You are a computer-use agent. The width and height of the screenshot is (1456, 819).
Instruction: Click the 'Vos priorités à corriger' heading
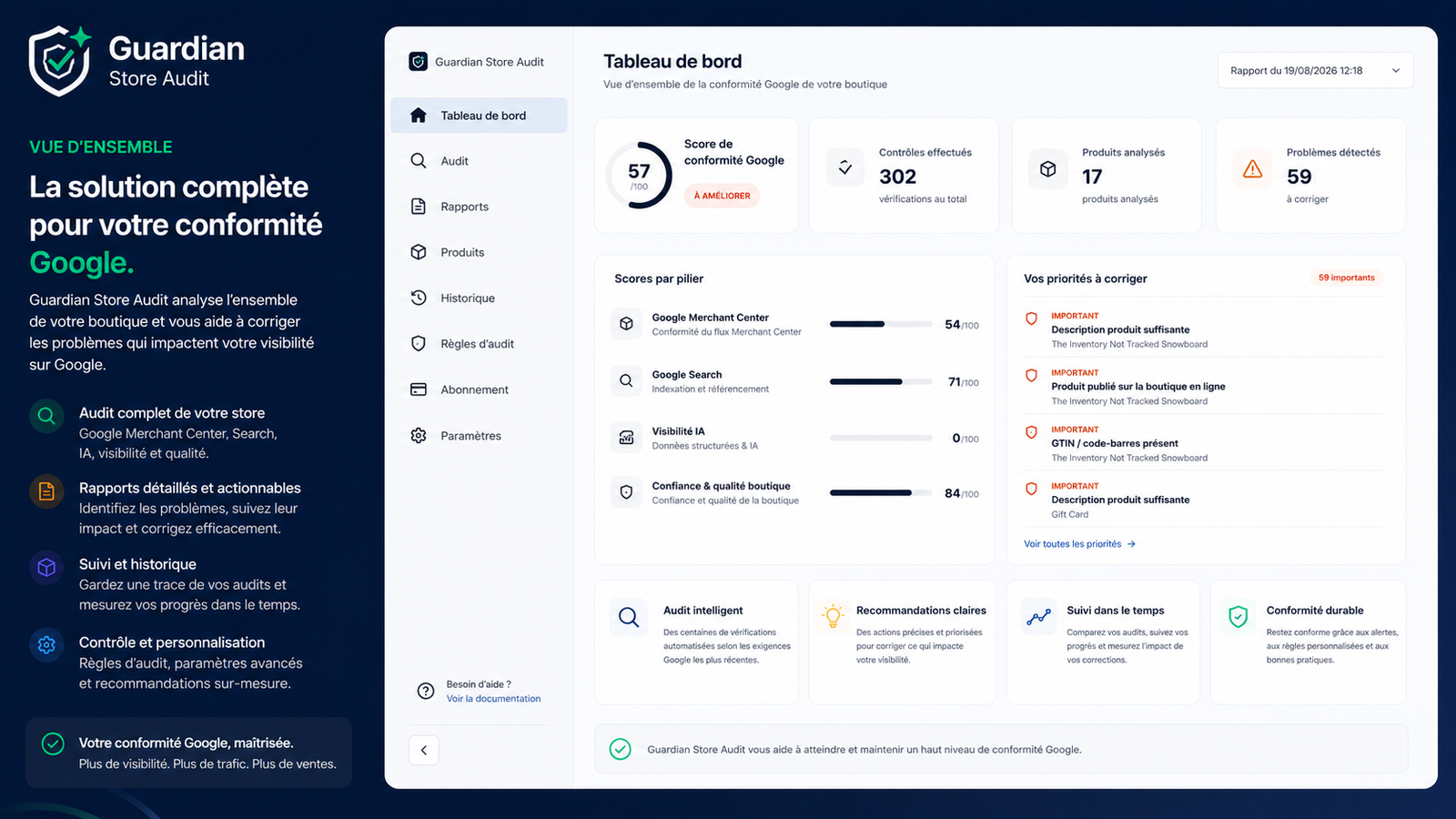[1086, 278]
